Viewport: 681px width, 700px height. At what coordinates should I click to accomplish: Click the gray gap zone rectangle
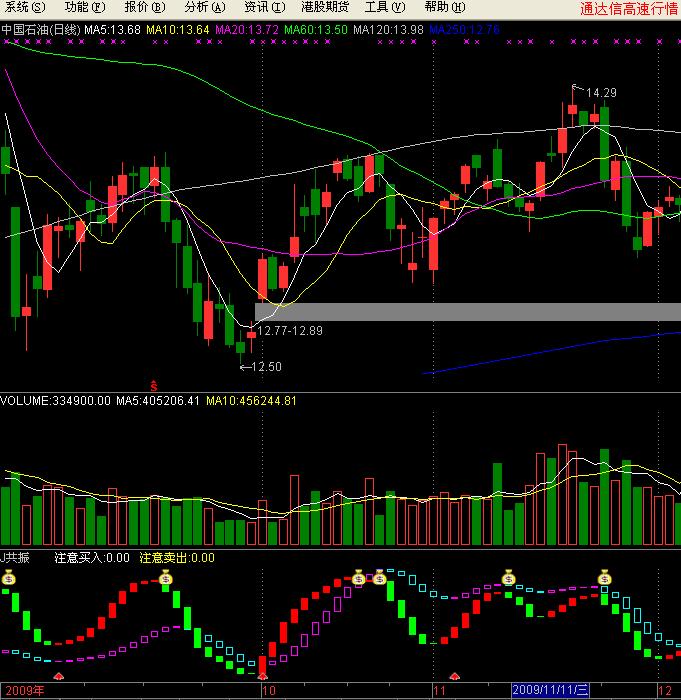468,312
